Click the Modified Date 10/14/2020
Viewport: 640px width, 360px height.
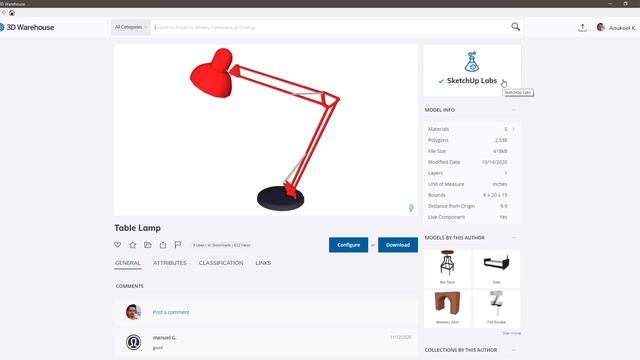(494, 162)
